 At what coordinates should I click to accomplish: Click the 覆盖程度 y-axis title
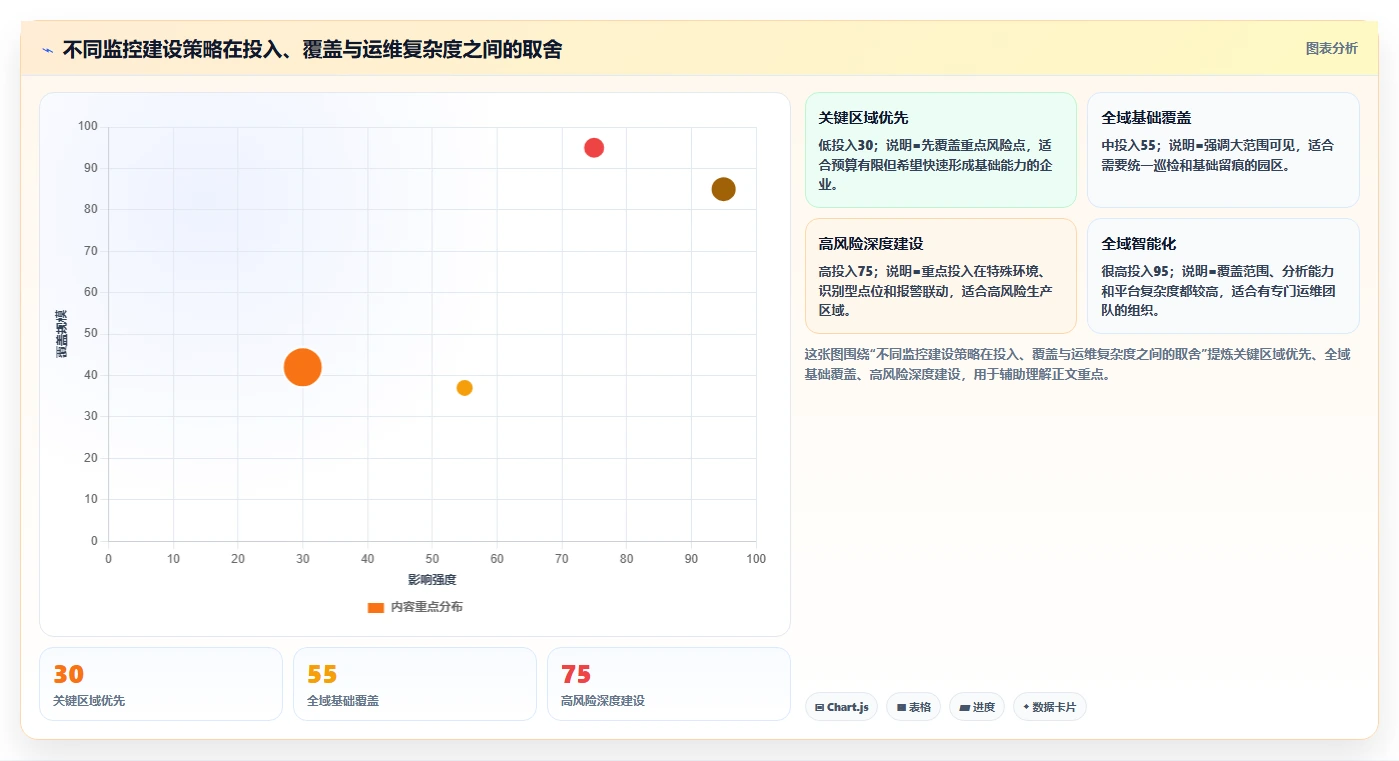point(62,334)
